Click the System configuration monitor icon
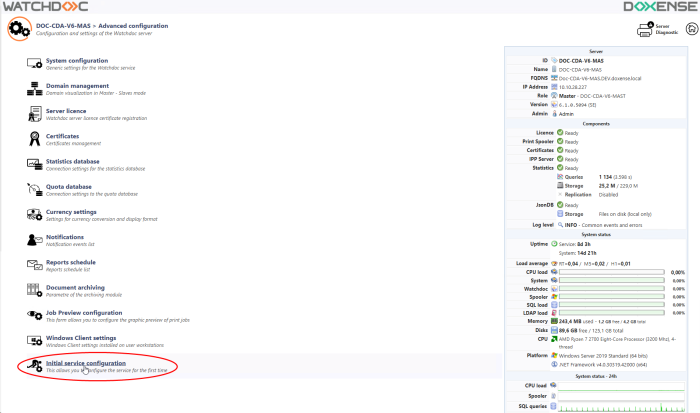 33,64
